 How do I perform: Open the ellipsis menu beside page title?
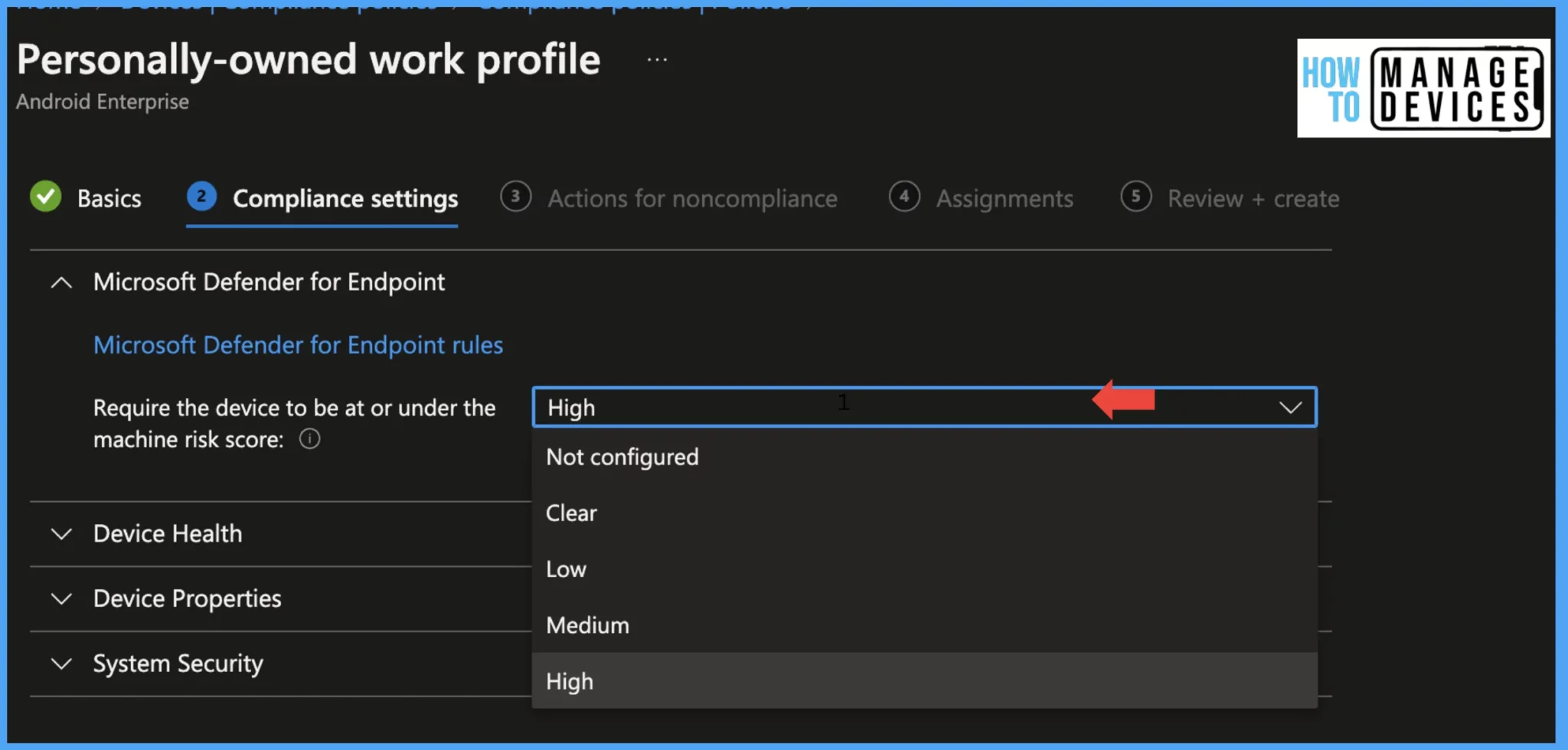coord(657,60)
